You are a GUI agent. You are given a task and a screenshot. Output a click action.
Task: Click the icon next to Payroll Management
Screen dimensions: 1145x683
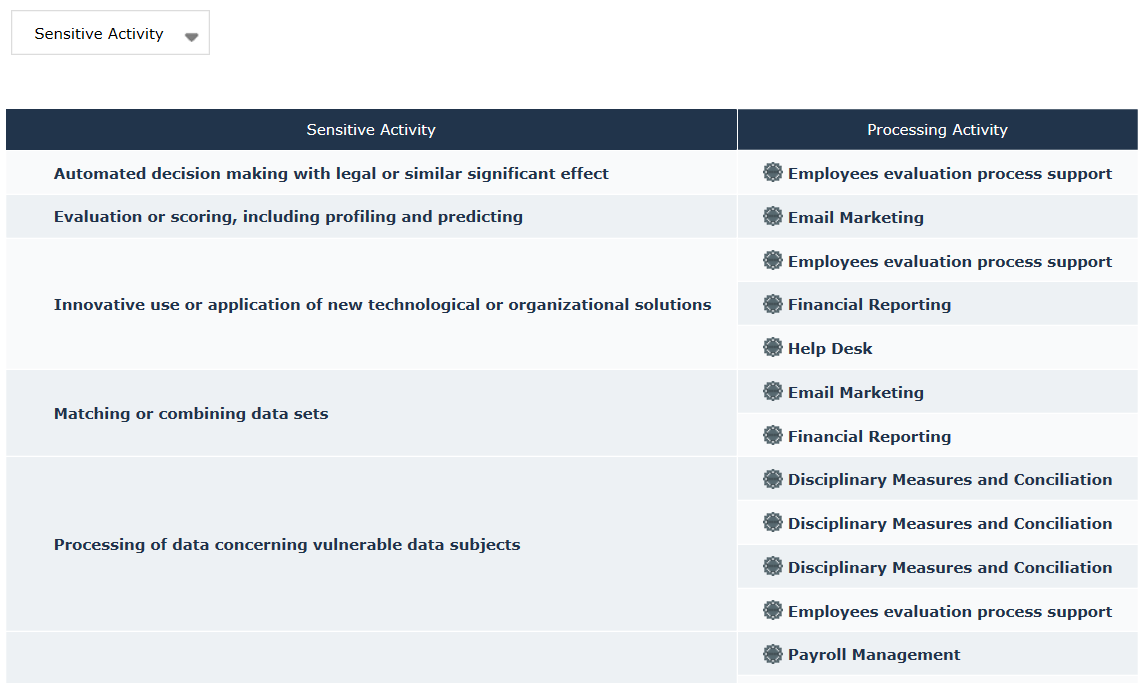(773, 654)
